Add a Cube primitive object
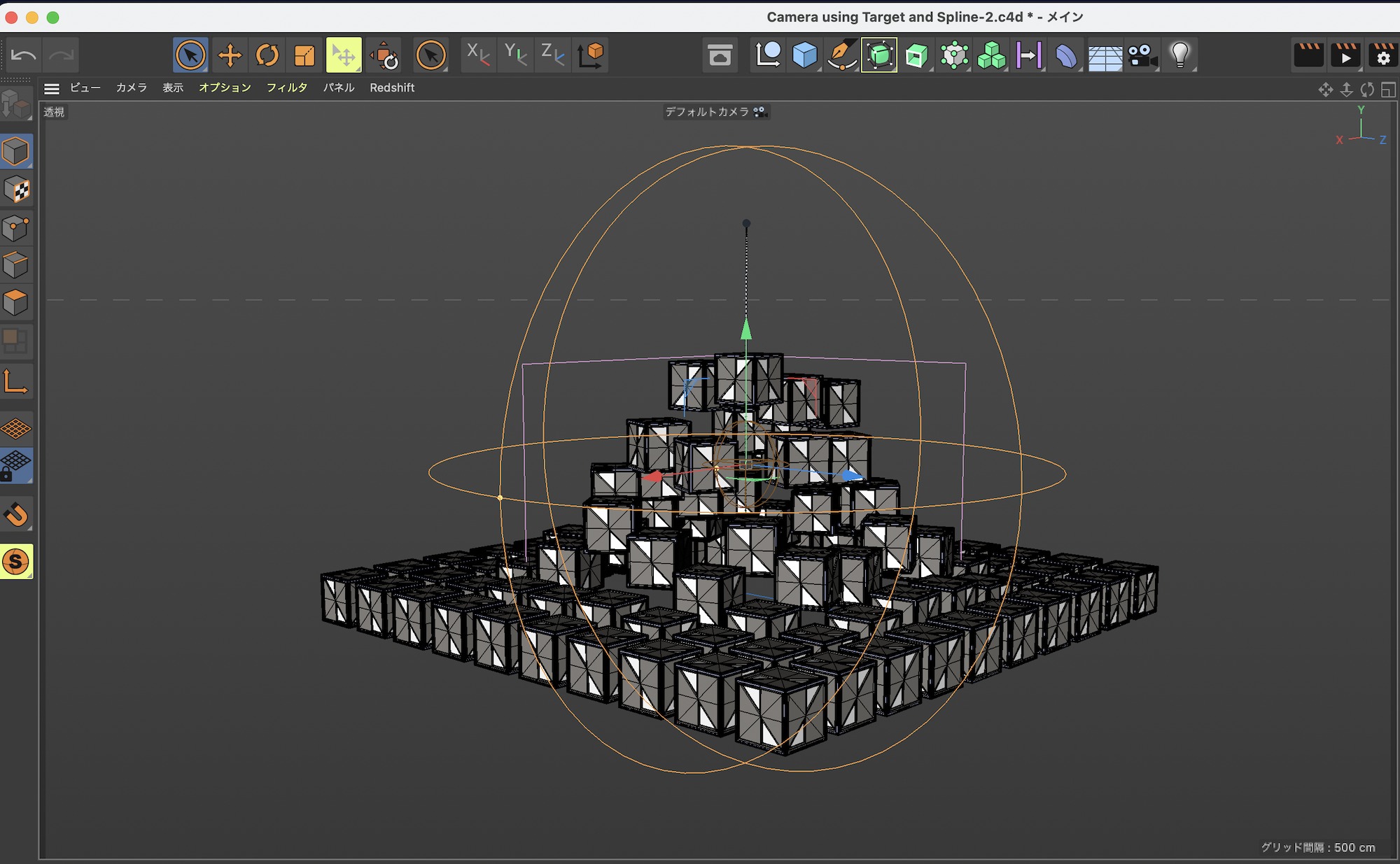The width and height of the screenshot is (1400, 864). [804, 55]
